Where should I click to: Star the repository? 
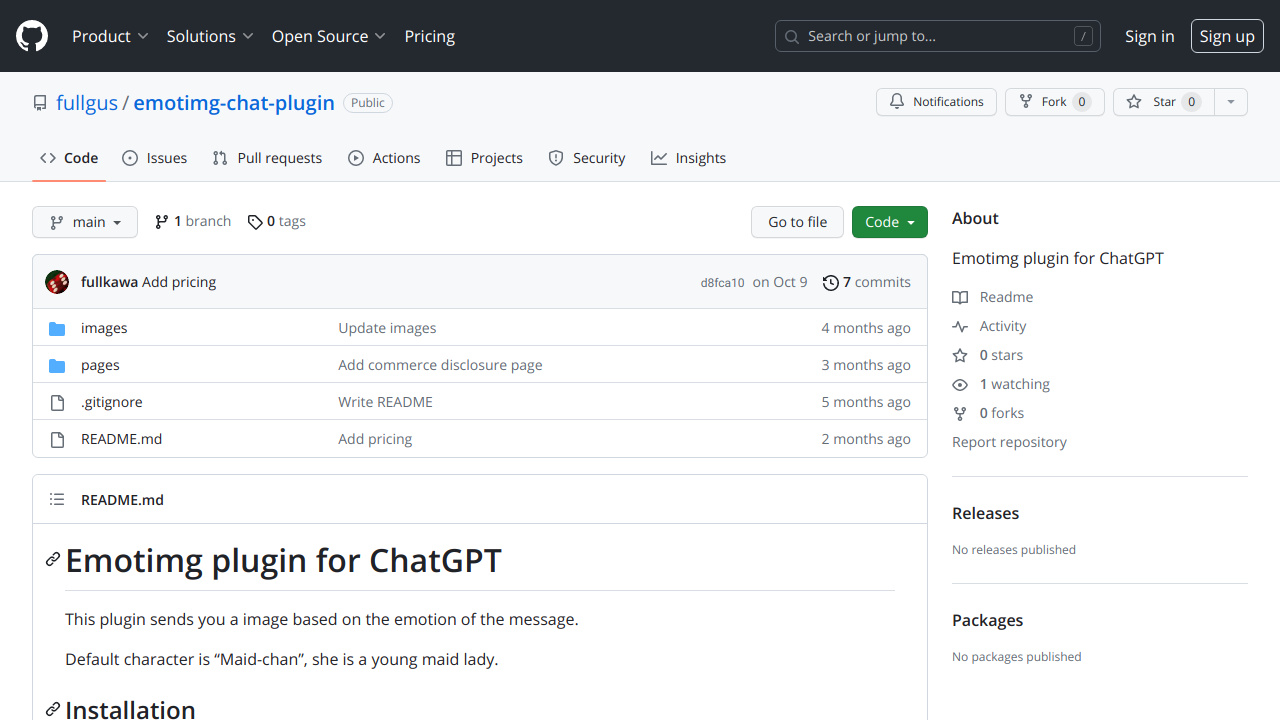(1164, 102)
